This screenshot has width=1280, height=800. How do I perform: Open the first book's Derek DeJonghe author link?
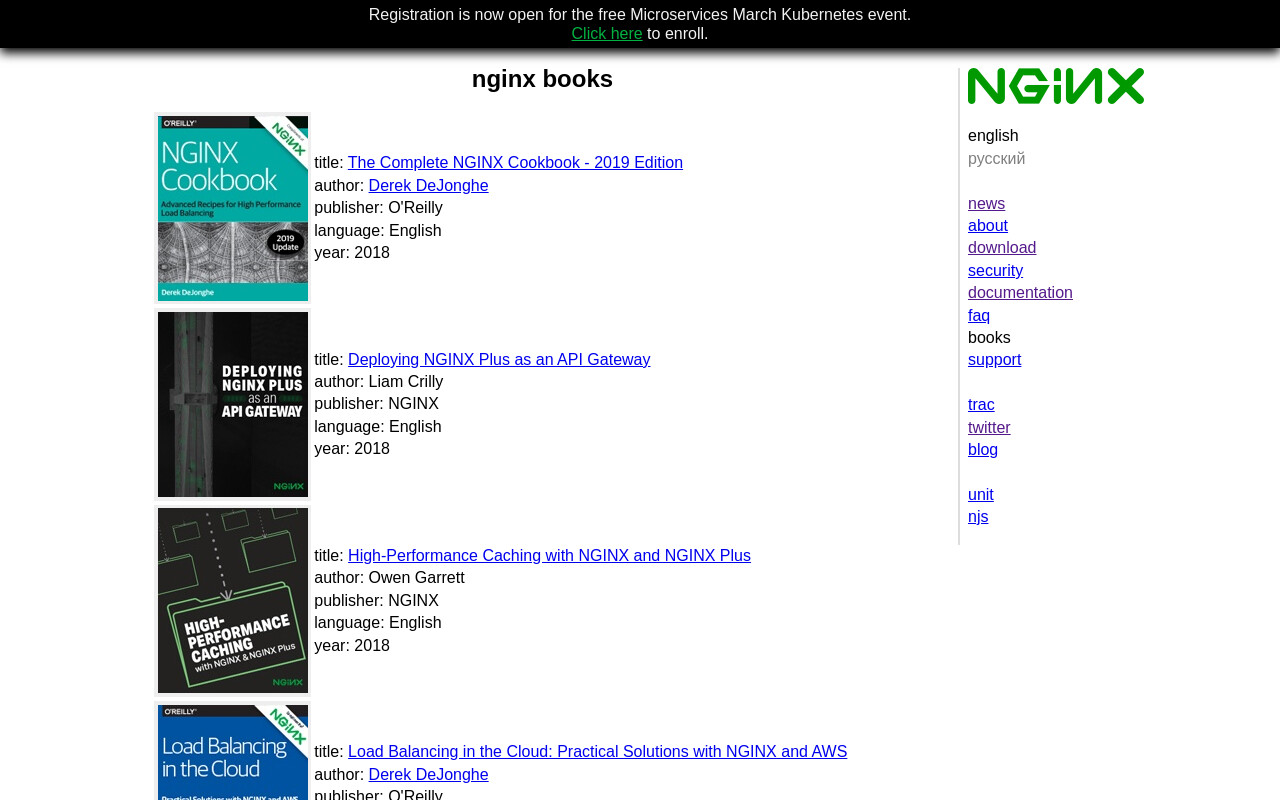tap(428, 186)
